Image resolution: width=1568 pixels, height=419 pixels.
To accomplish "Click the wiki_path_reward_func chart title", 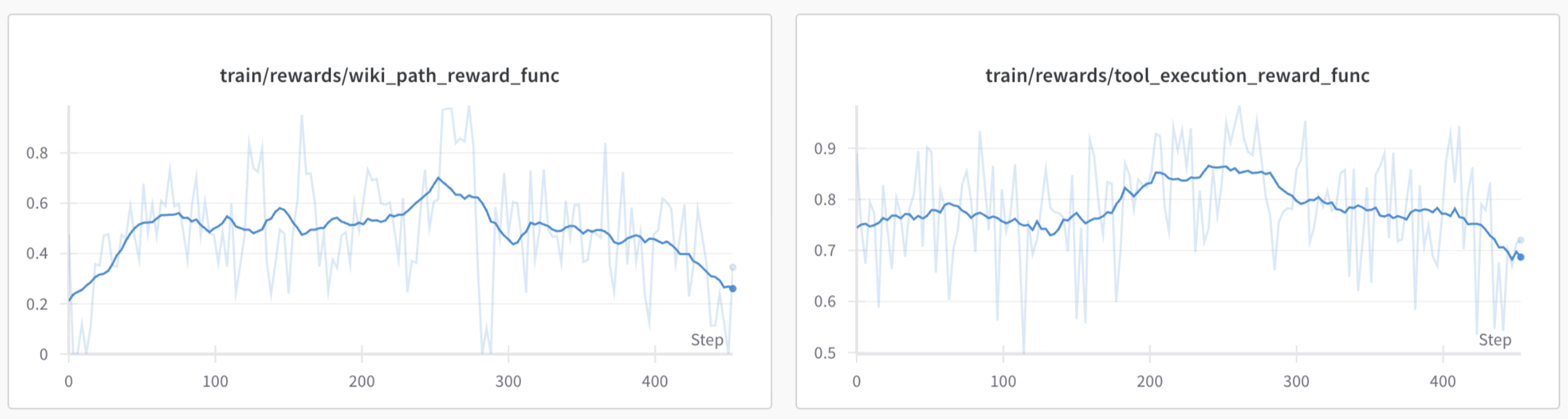I will point(390,76).
